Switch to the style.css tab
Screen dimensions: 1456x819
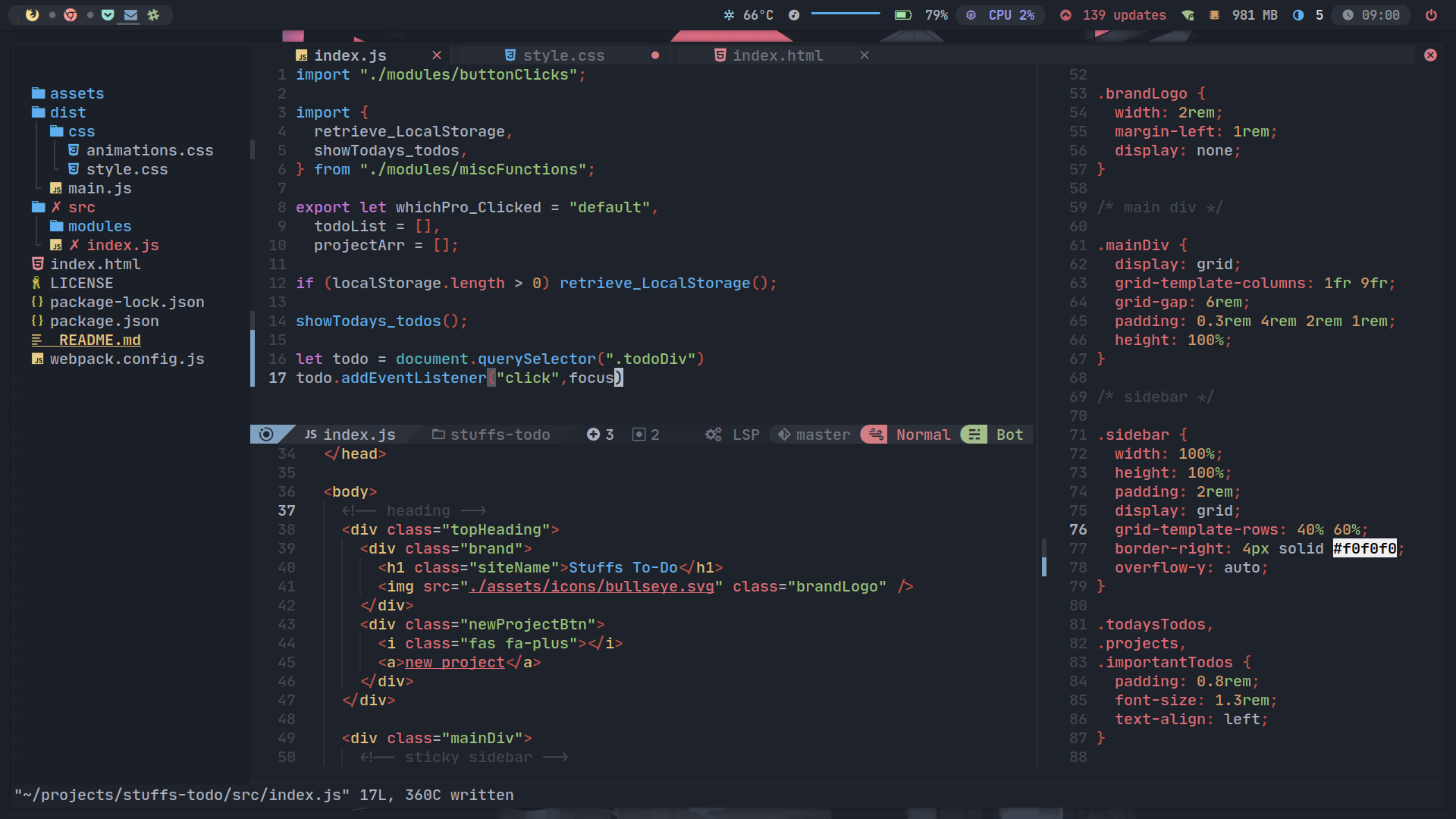pos(563,55)
